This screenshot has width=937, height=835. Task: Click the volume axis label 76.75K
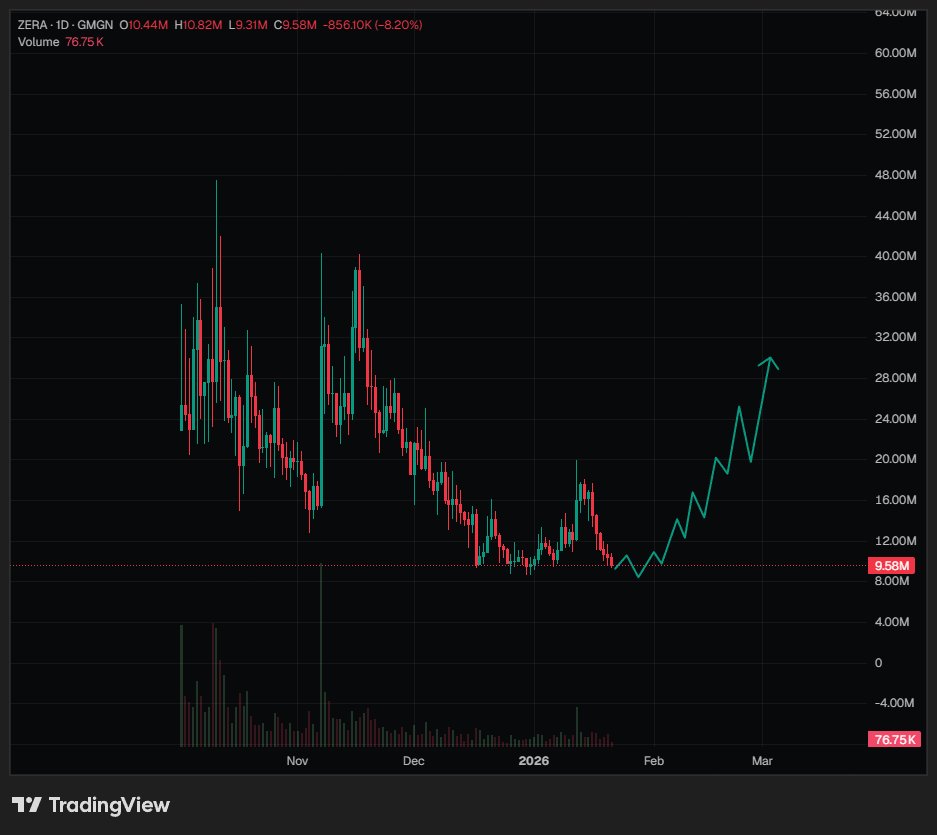[895, 739]
